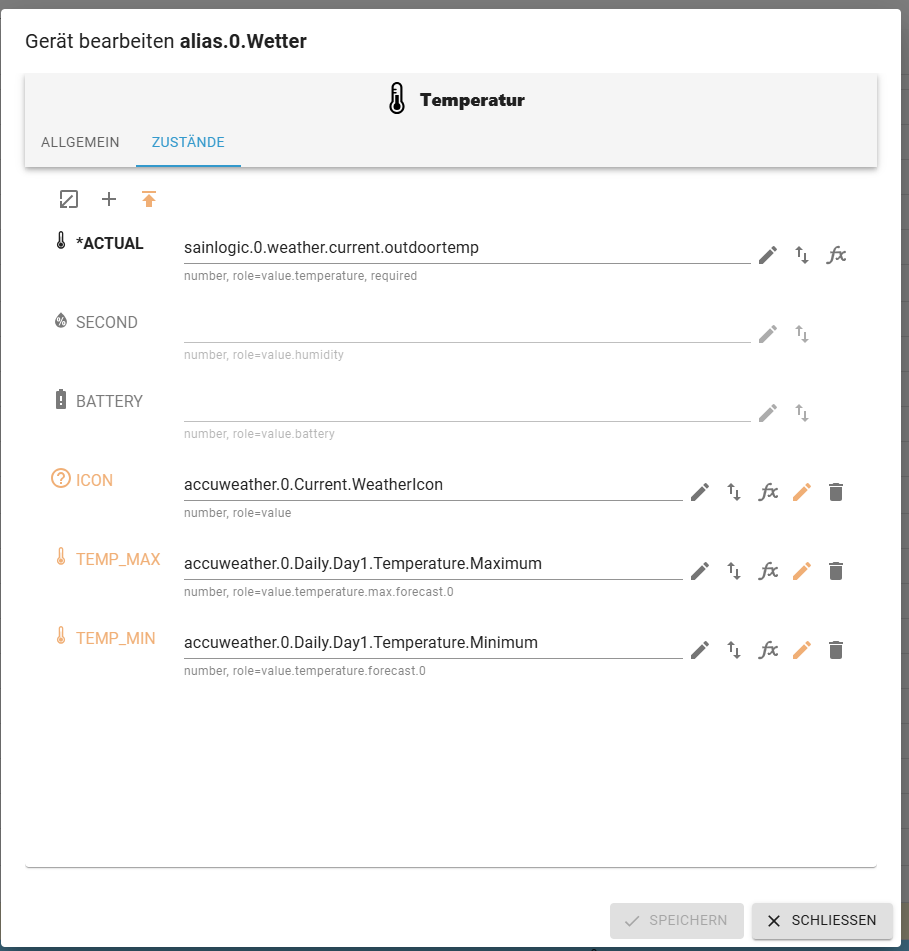Image resolution: width=909 pixels, height=951 pixels.
Task: Toggle separate read/write IDs for ICON
Action: click(x=734, y=492)
